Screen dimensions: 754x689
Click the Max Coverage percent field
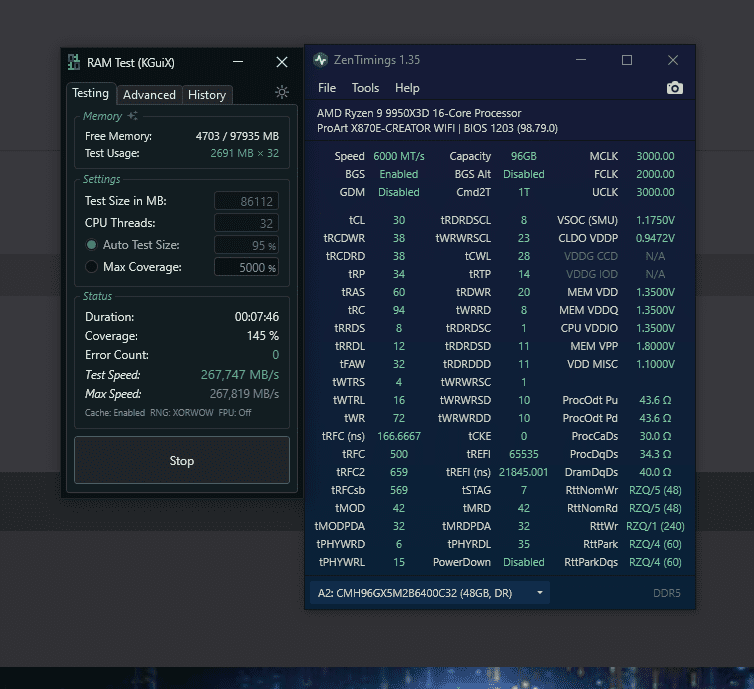tap(246, 267)
